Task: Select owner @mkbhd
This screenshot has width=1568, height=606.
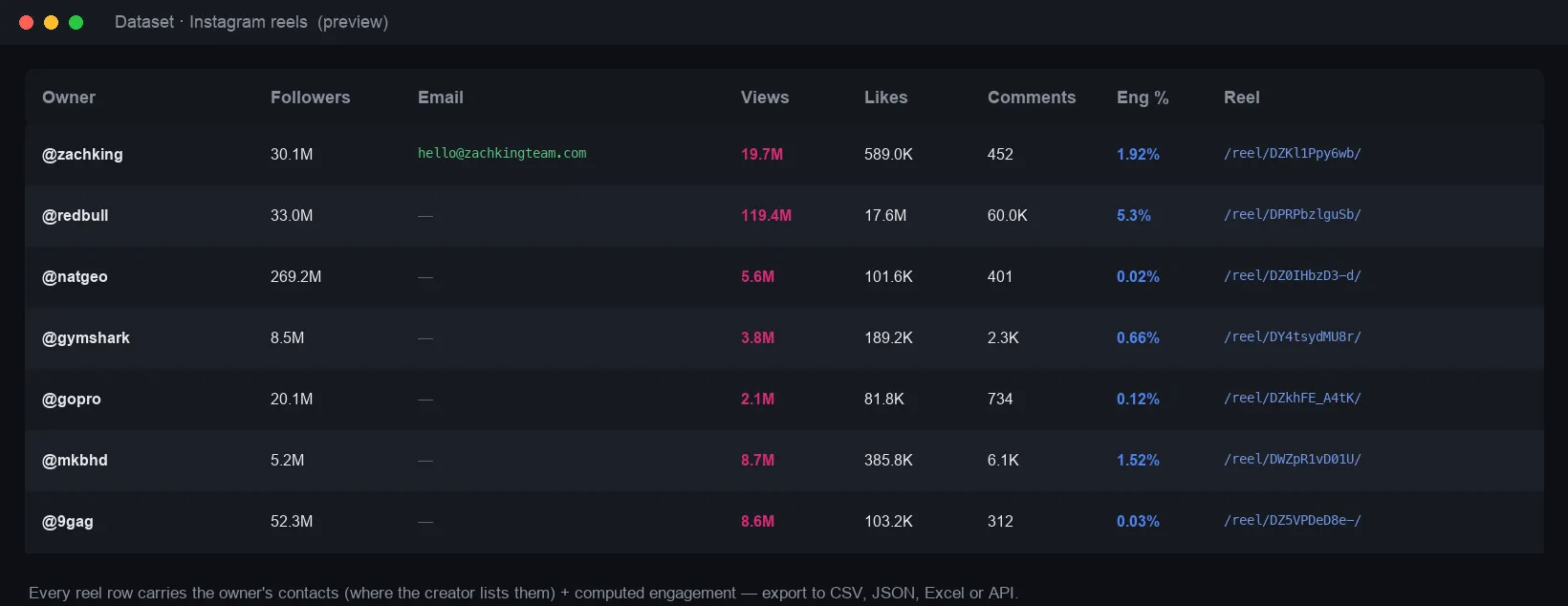Action: click(x=75, y=460)
